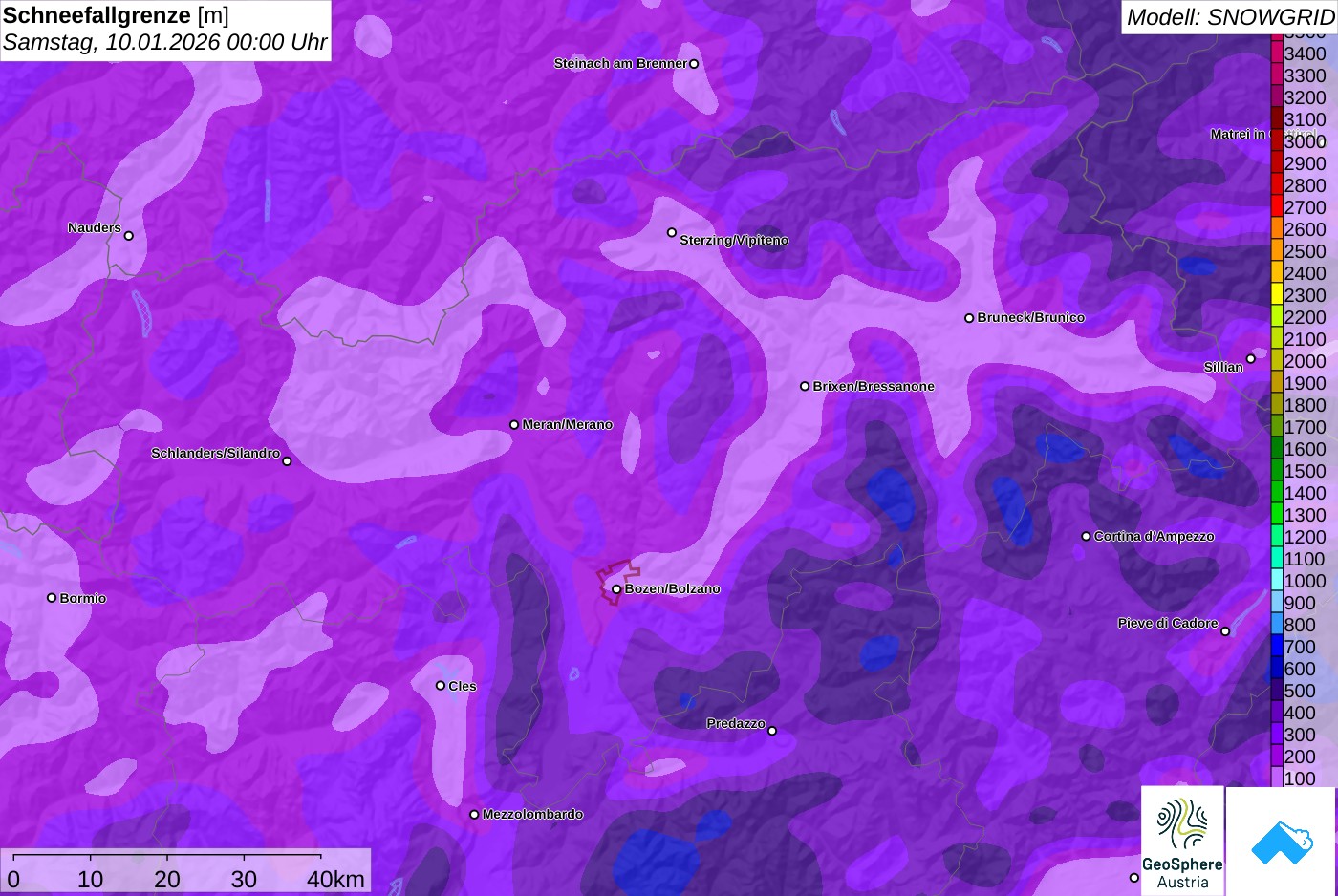Select the 2700 m red legend swatch

point(1276,207)
